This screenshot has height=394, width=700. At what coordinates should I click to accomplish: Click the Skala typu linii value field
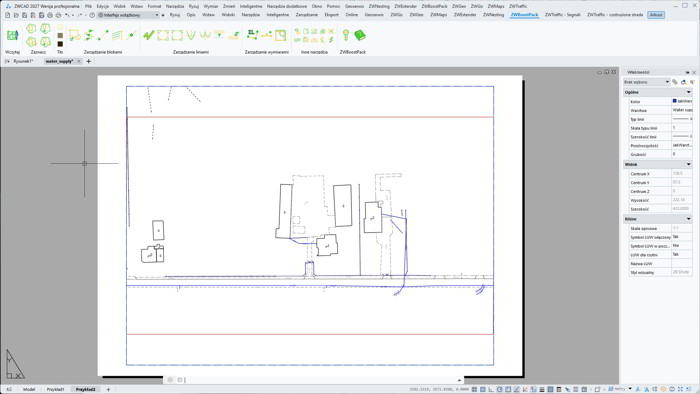(682, 128)
